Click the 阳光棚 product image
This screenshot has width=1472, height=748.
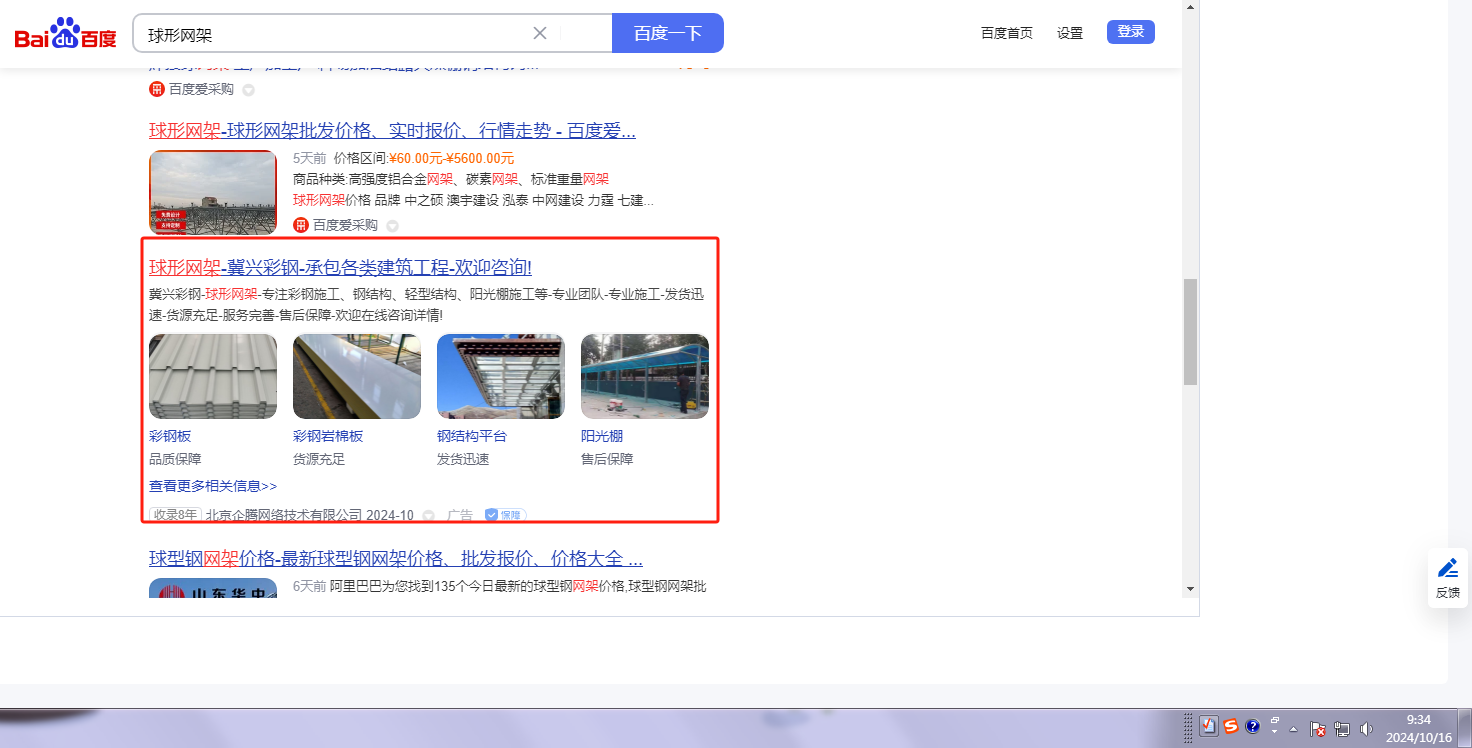click(x=645, y=376)
